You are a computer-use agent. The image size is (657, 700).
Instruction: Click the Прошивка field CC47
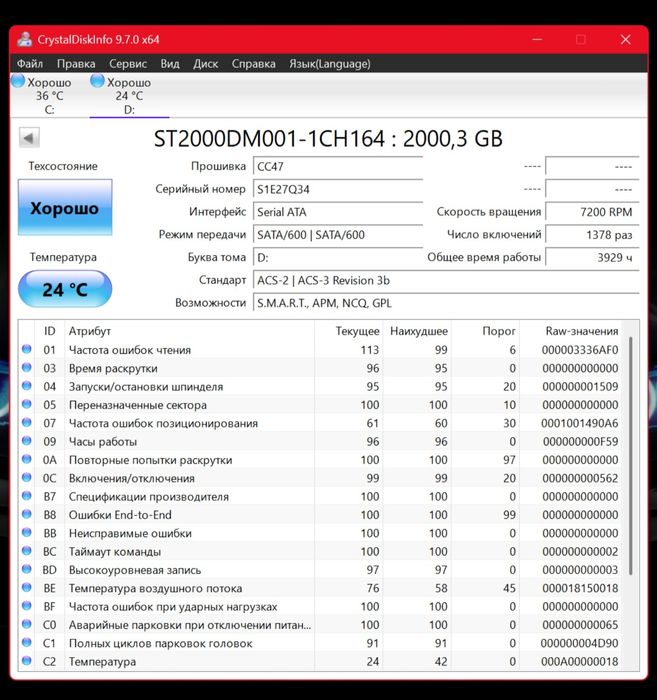[338, 167]
